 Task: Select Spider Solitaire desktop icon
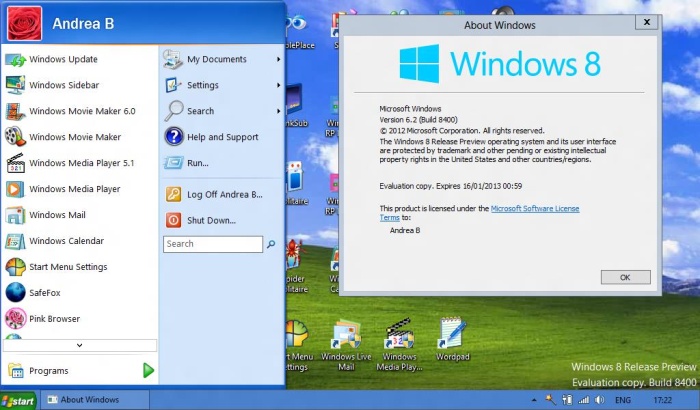295,266
